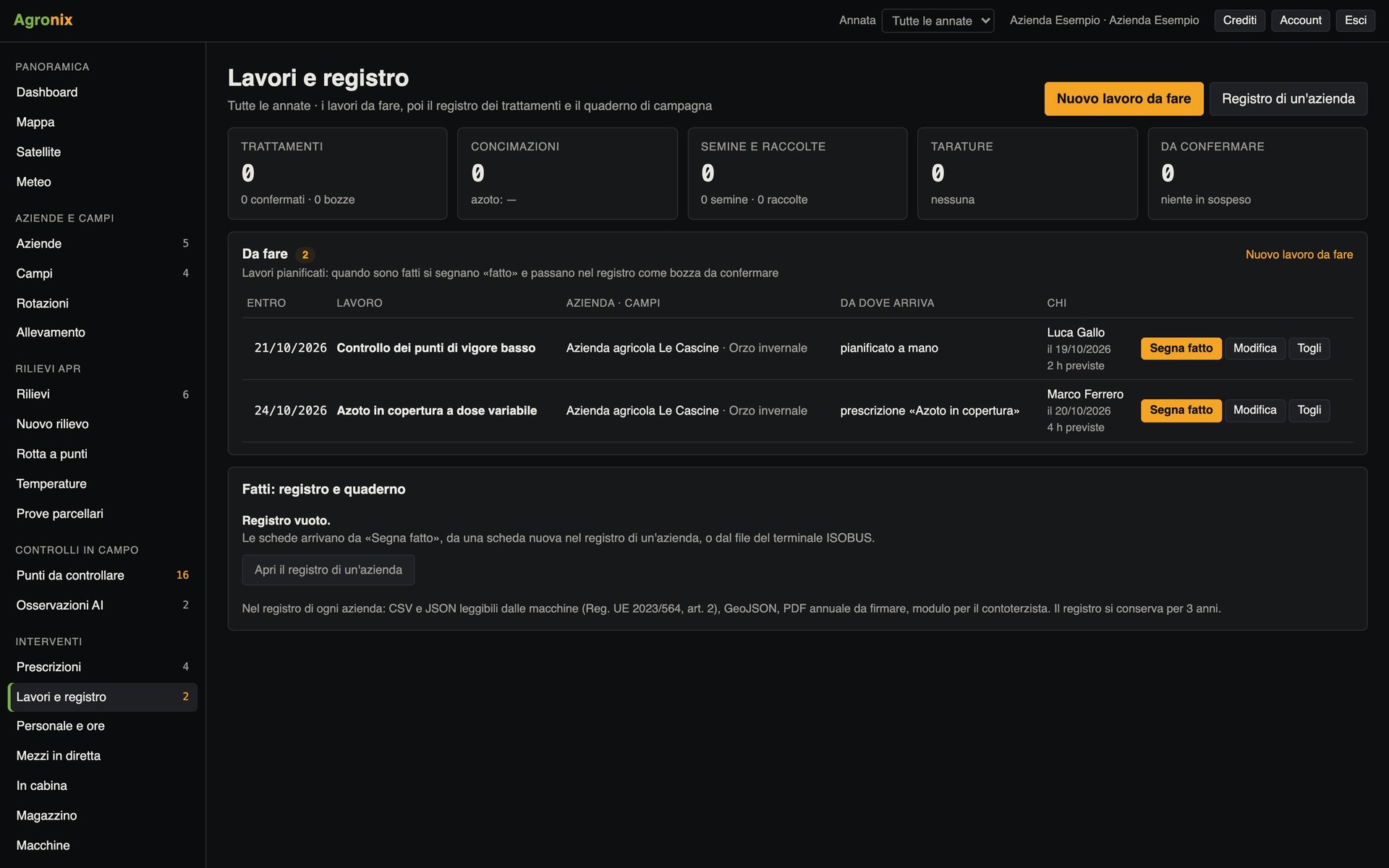Viewport: 1389px width, 868px height.
Task: Log out with the Esci button
Action: 1355,20
